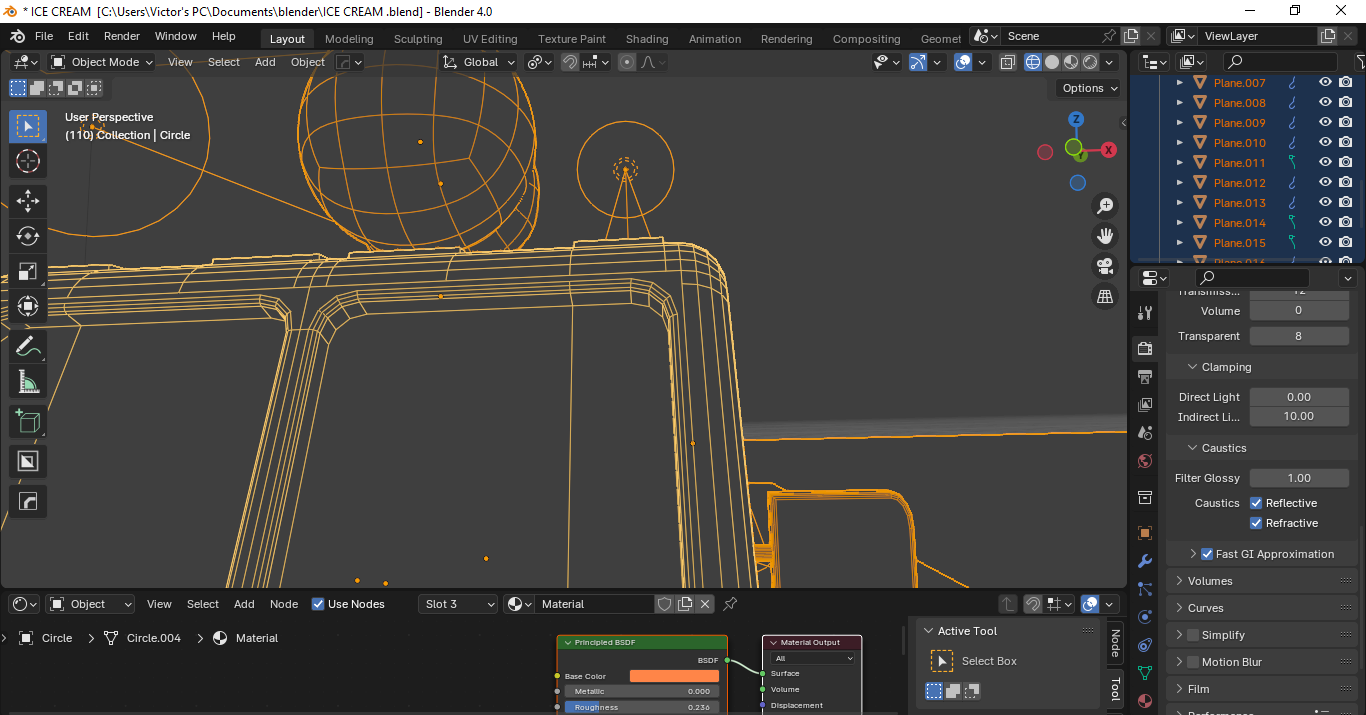Toggle Use Nodes checkbox
The height and width of the screenshot is (715, 1366).
tap(318, 604)
